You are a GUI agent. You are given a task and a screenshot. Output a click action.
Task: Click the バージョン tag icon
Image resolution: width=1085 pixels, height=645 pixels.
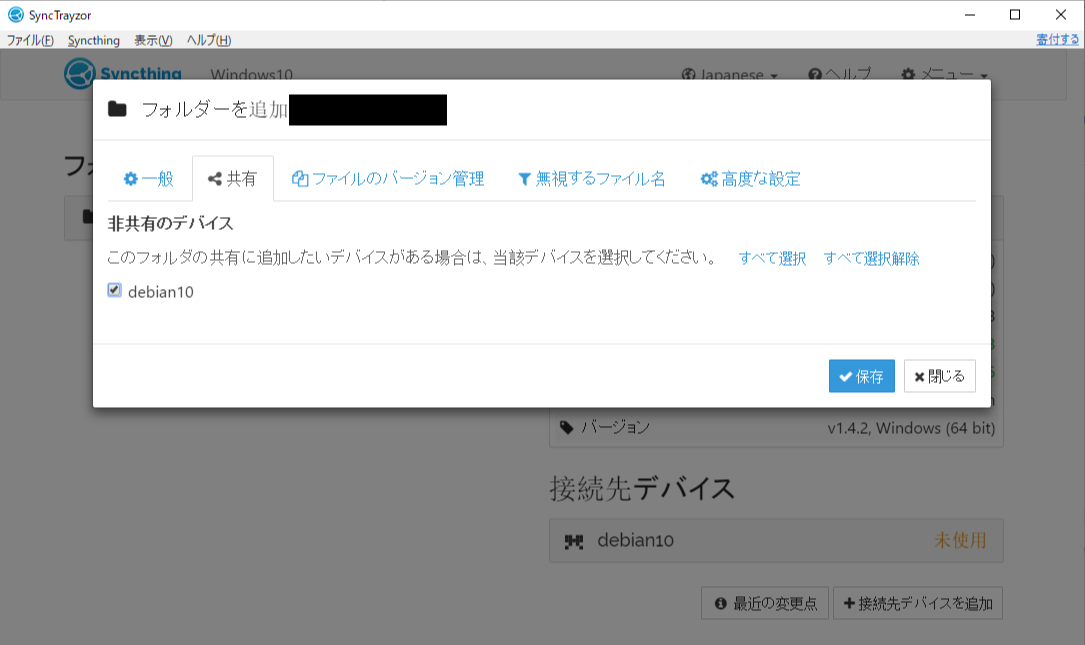(x=567, y=428)
